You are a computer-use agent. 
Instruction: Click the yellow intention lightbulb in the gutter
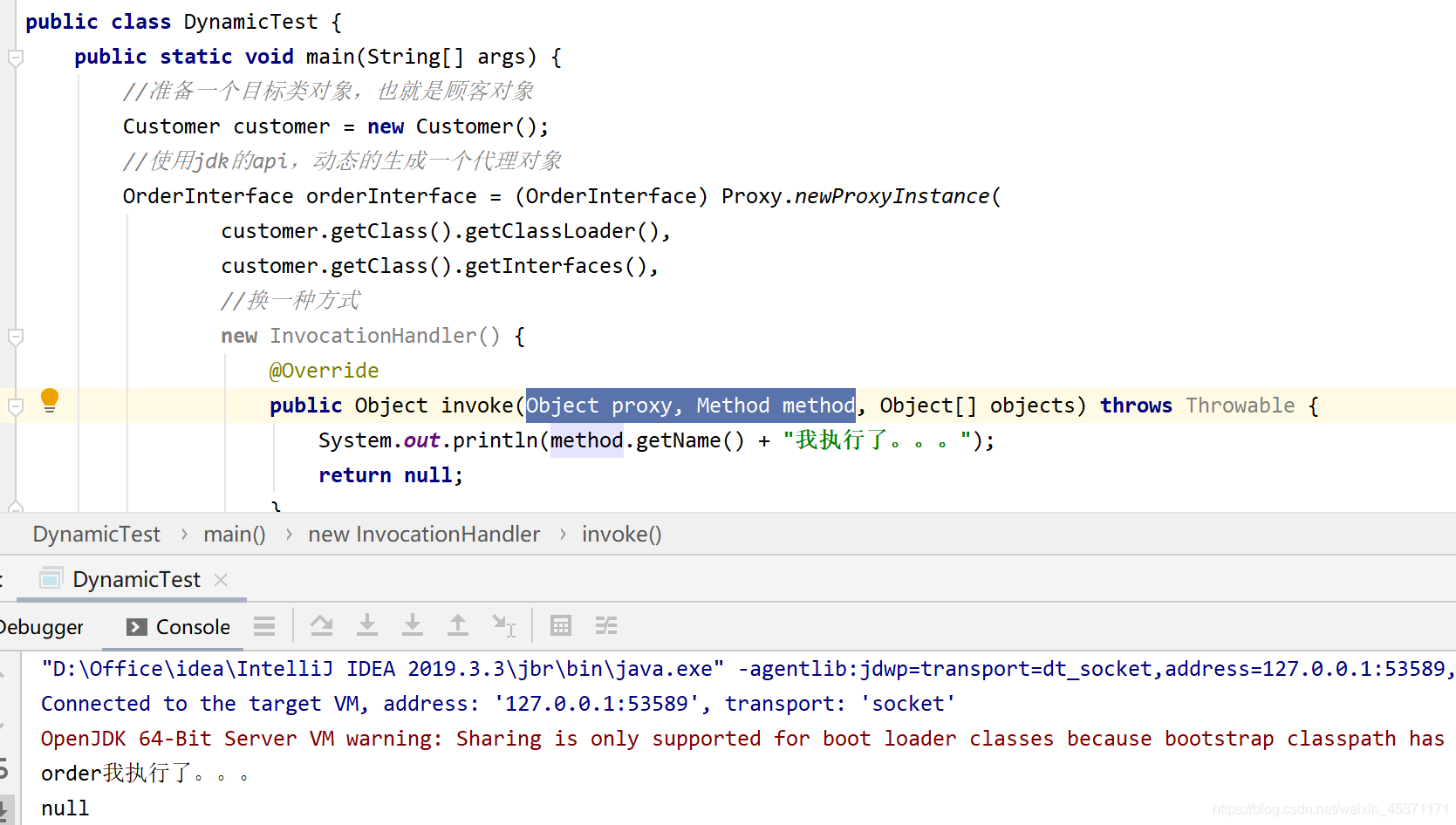(50, 400)
